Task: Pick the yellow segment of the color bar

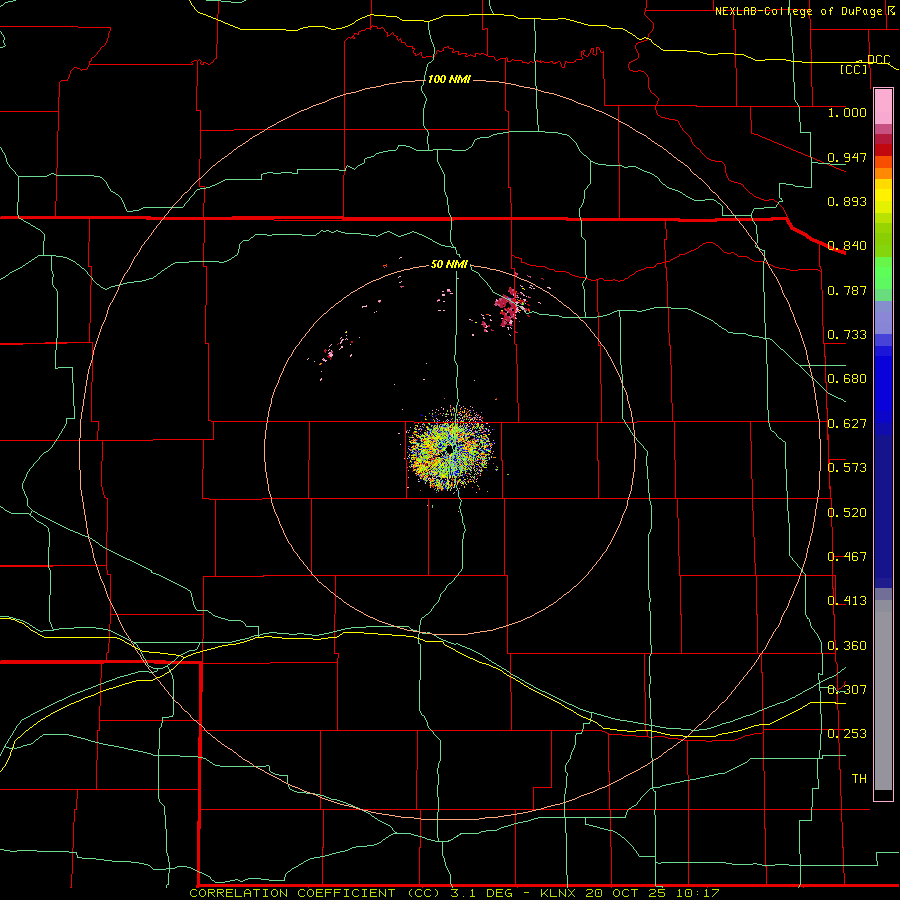Action: (883, 197)
